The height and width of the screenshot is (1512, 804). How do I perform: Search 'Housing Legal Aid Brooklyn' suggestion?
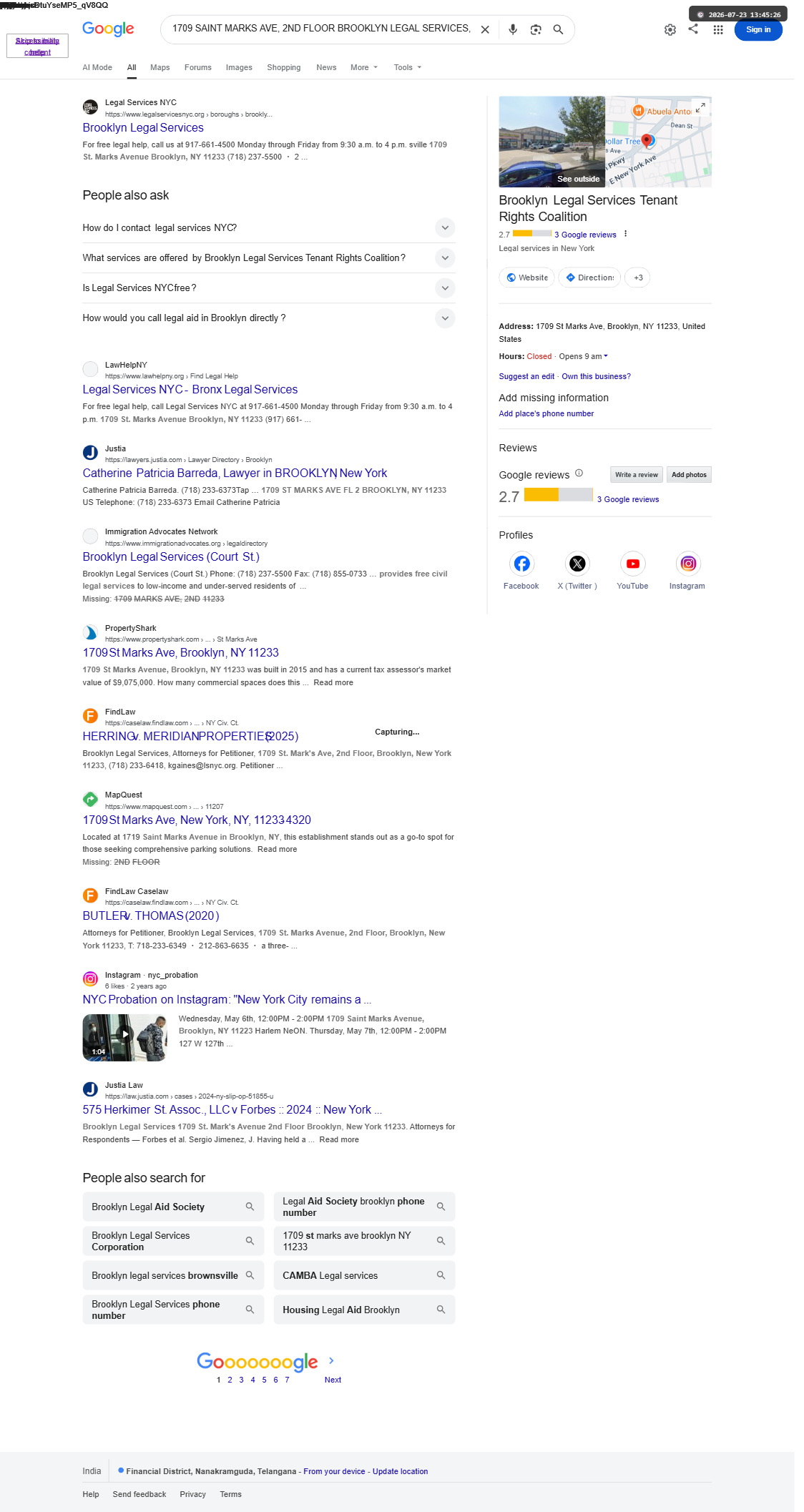click(x=364, y=1310)
